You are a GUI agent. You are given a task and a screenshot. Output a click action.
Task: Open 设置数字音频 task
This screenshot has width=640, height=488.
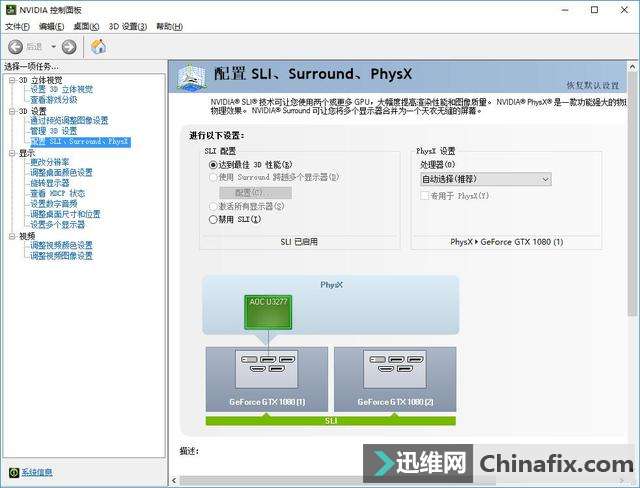pyautogui.click(x=53, y=204)
